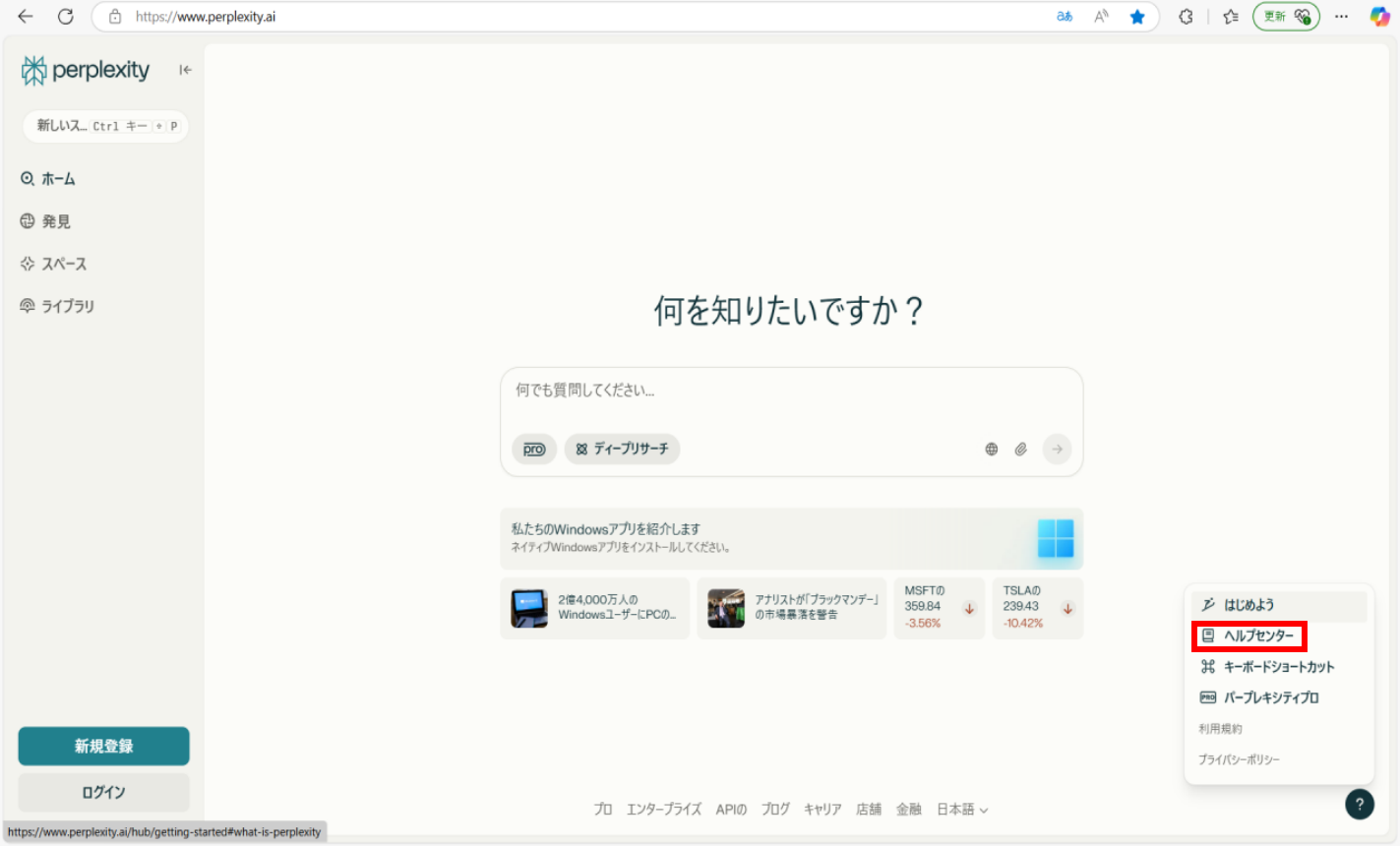Open ホーム in the sidebar

48,179
